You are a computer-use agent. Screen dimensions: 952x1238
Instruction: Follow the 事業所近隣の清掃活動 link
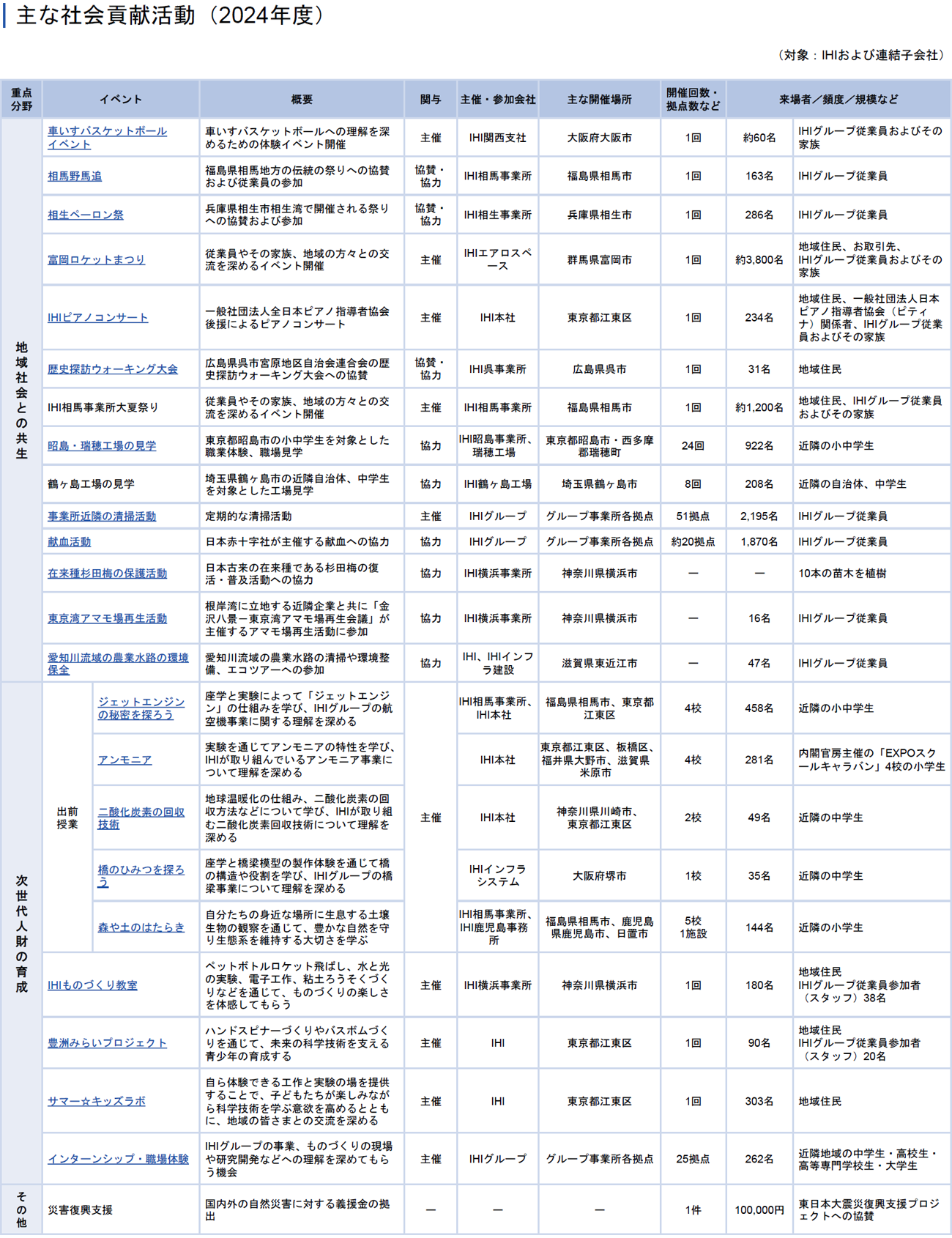(x=102, y=516)
